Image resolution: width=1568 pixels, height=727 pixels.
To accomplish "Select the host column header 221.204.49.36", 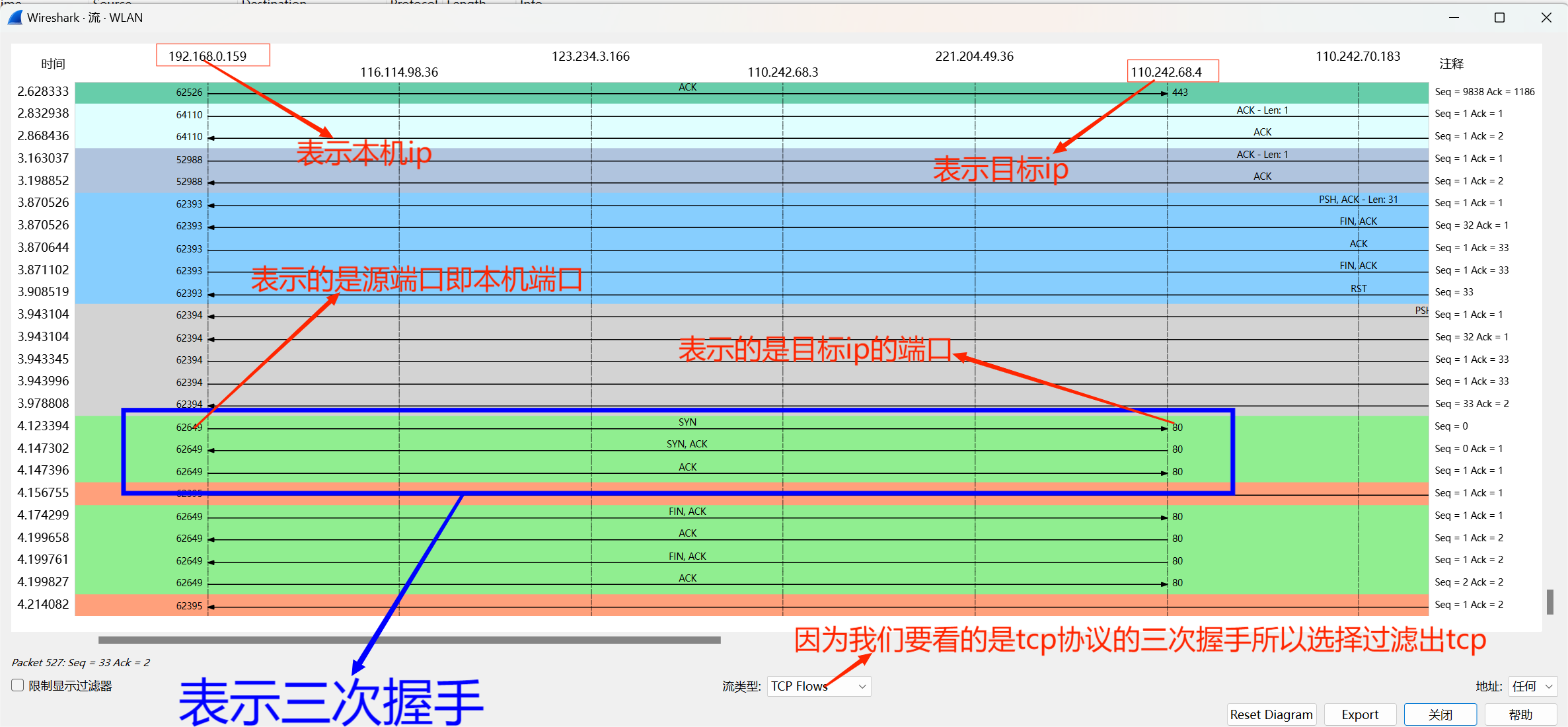I will [x=975, y=56].
